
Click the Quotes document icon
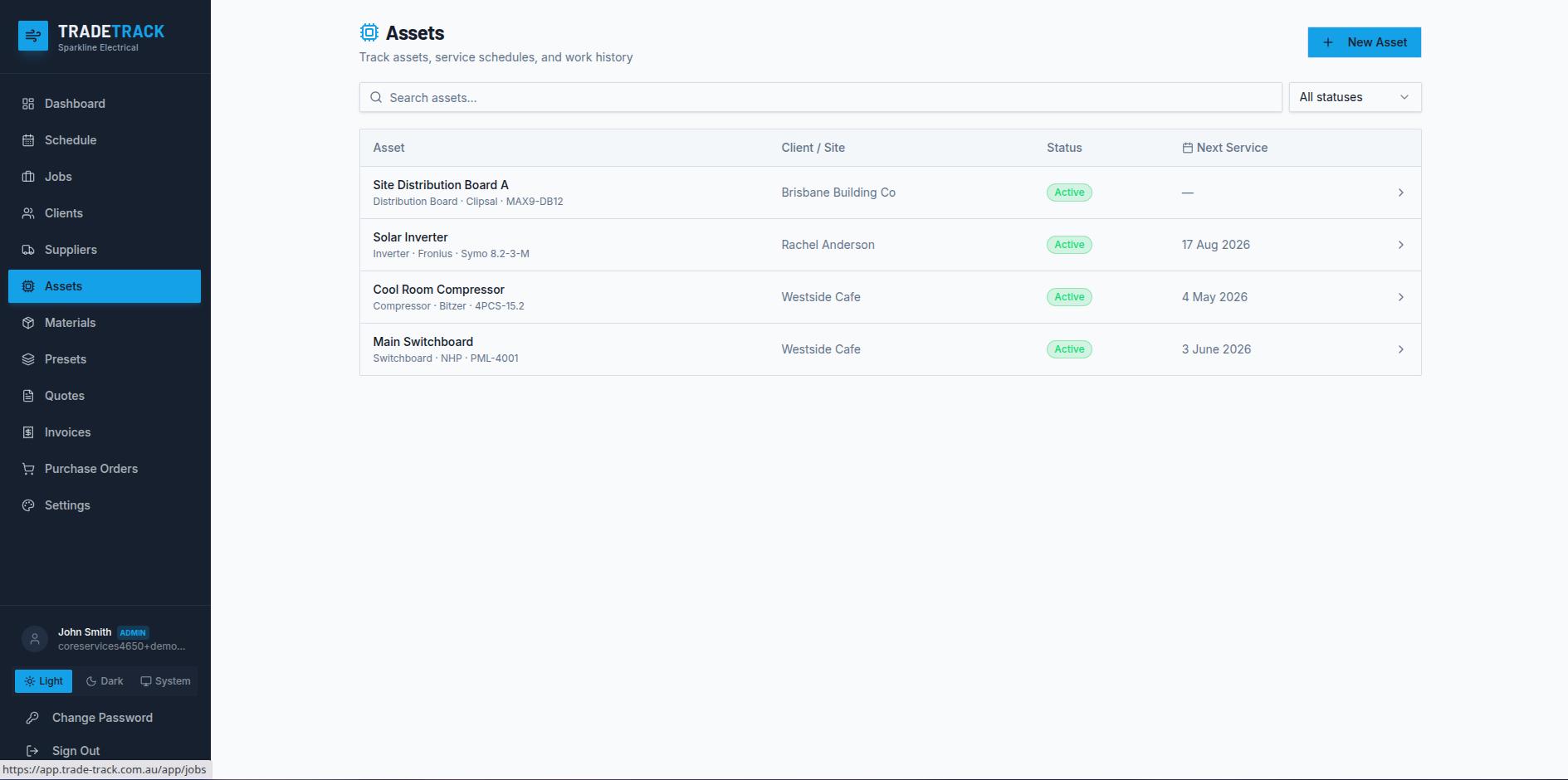click(28, 396)
